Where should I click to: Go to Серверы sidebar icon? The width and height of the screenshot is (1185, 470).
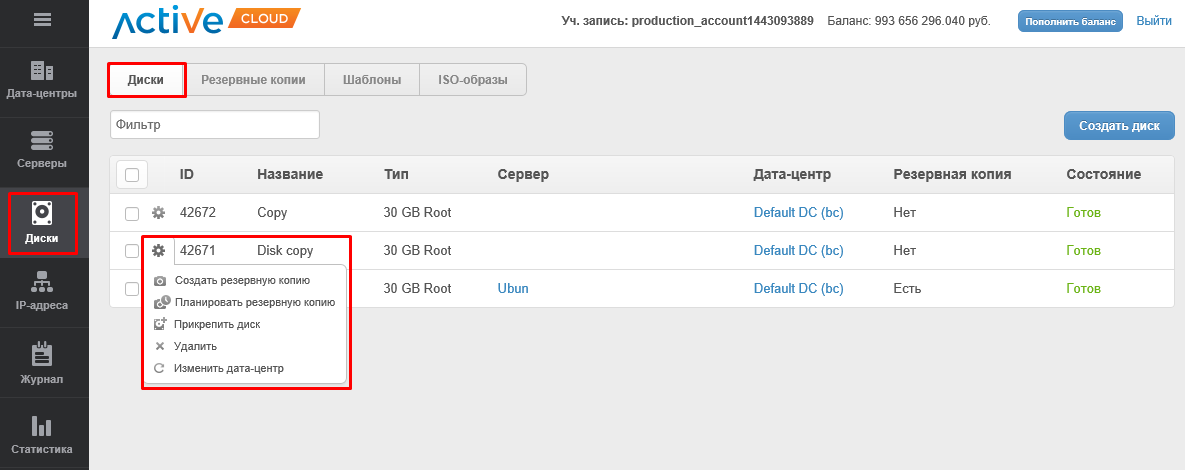[42, 148]
